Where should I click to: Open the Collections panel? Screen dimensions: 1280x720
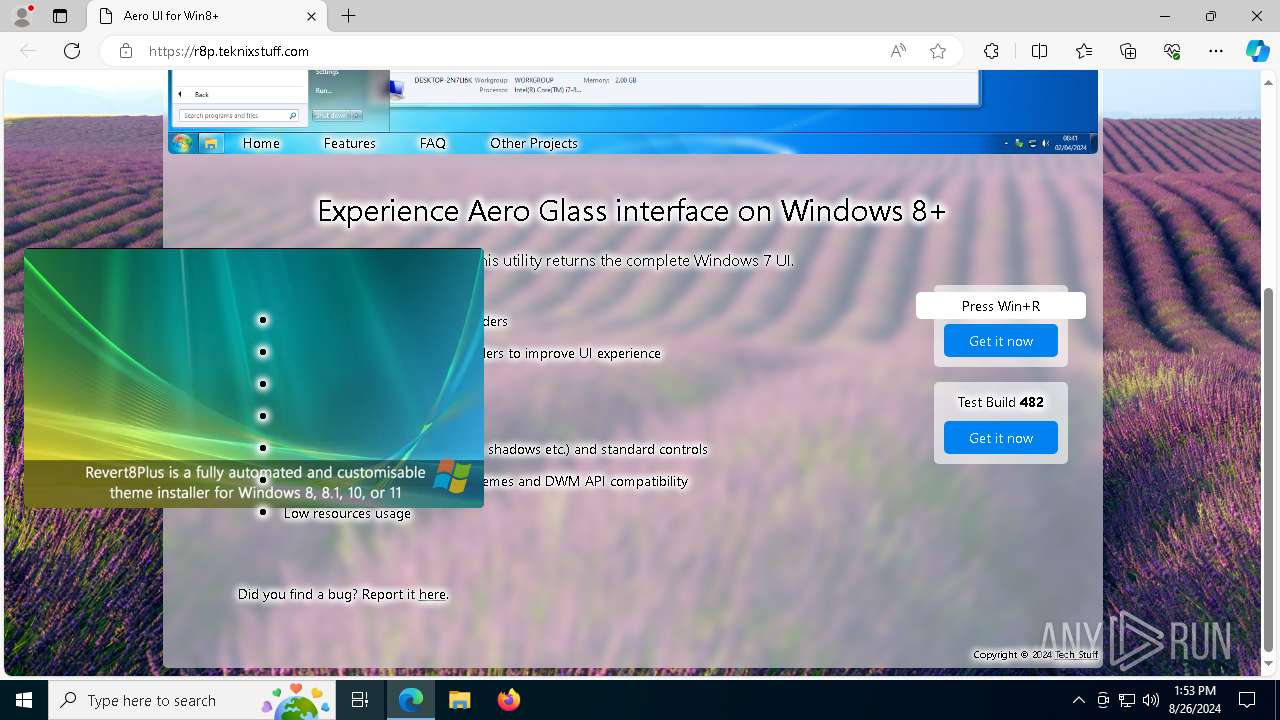(1128, 51)
